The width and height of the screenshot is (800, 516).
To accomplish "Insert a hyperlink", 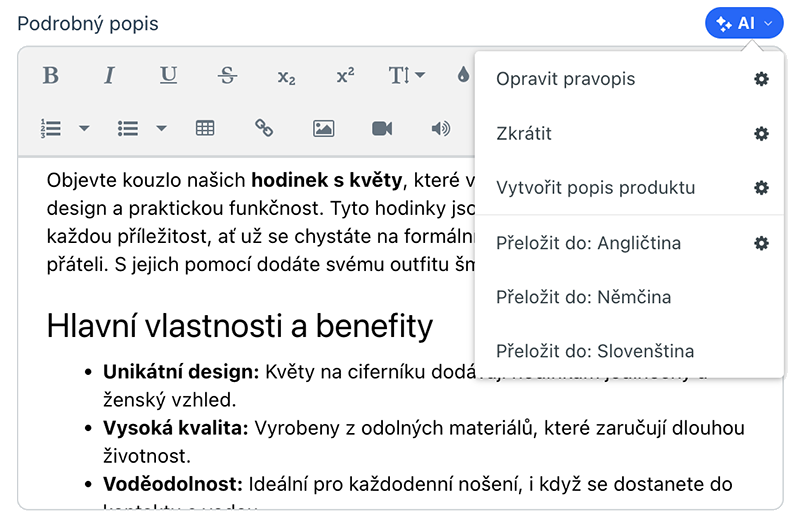I will (x=264, y=128).
